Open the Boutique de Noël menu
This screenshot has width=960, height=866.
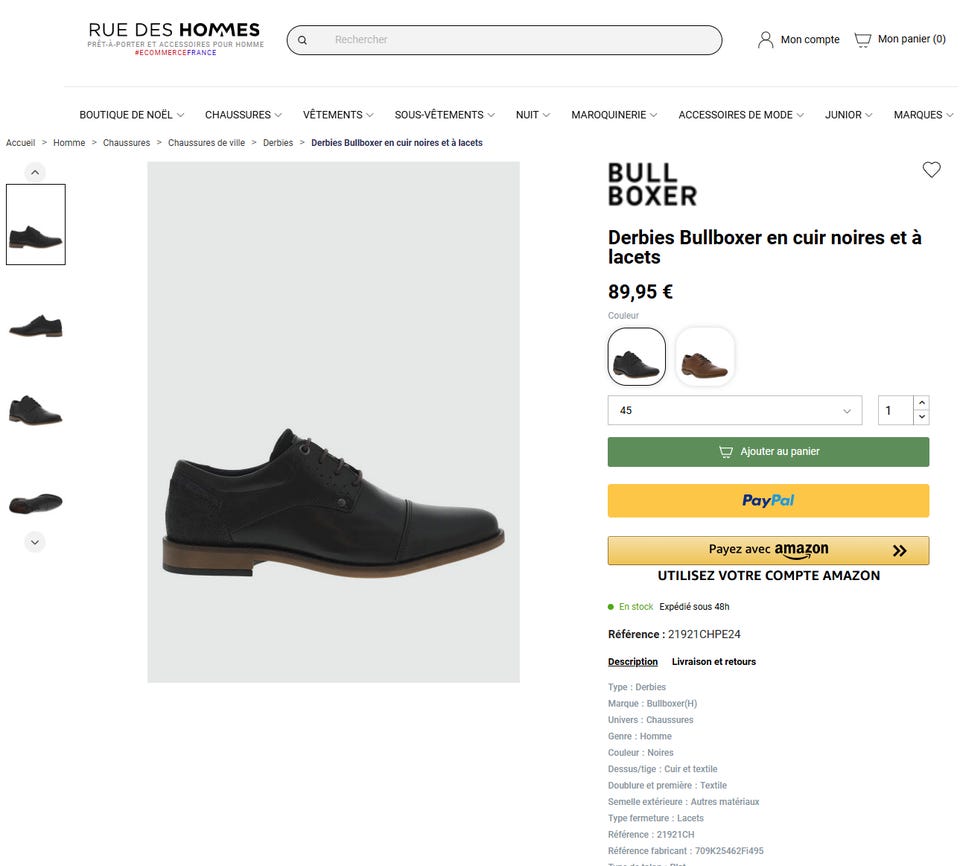point(131,115)
